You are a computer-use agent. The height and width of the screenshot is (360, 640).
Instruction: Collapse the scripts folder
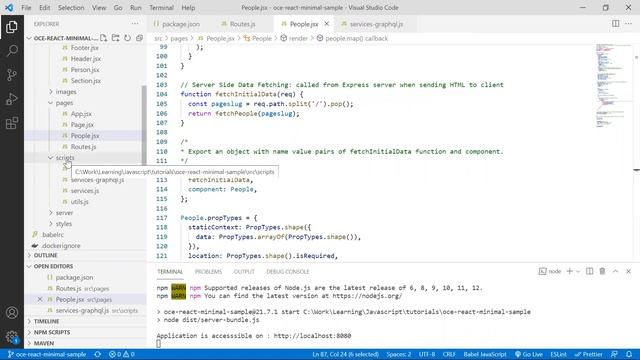point(65,157)
